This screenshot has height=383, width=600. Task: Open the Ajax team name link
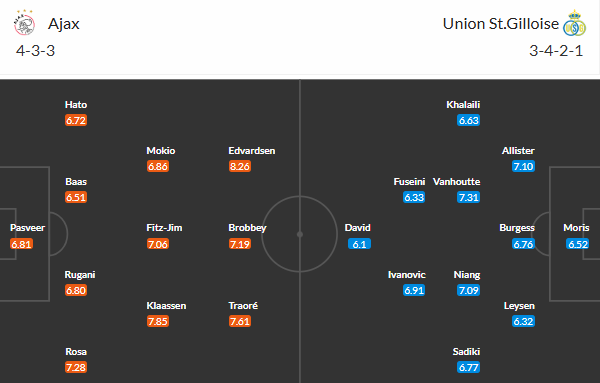[x=64, y=24]
